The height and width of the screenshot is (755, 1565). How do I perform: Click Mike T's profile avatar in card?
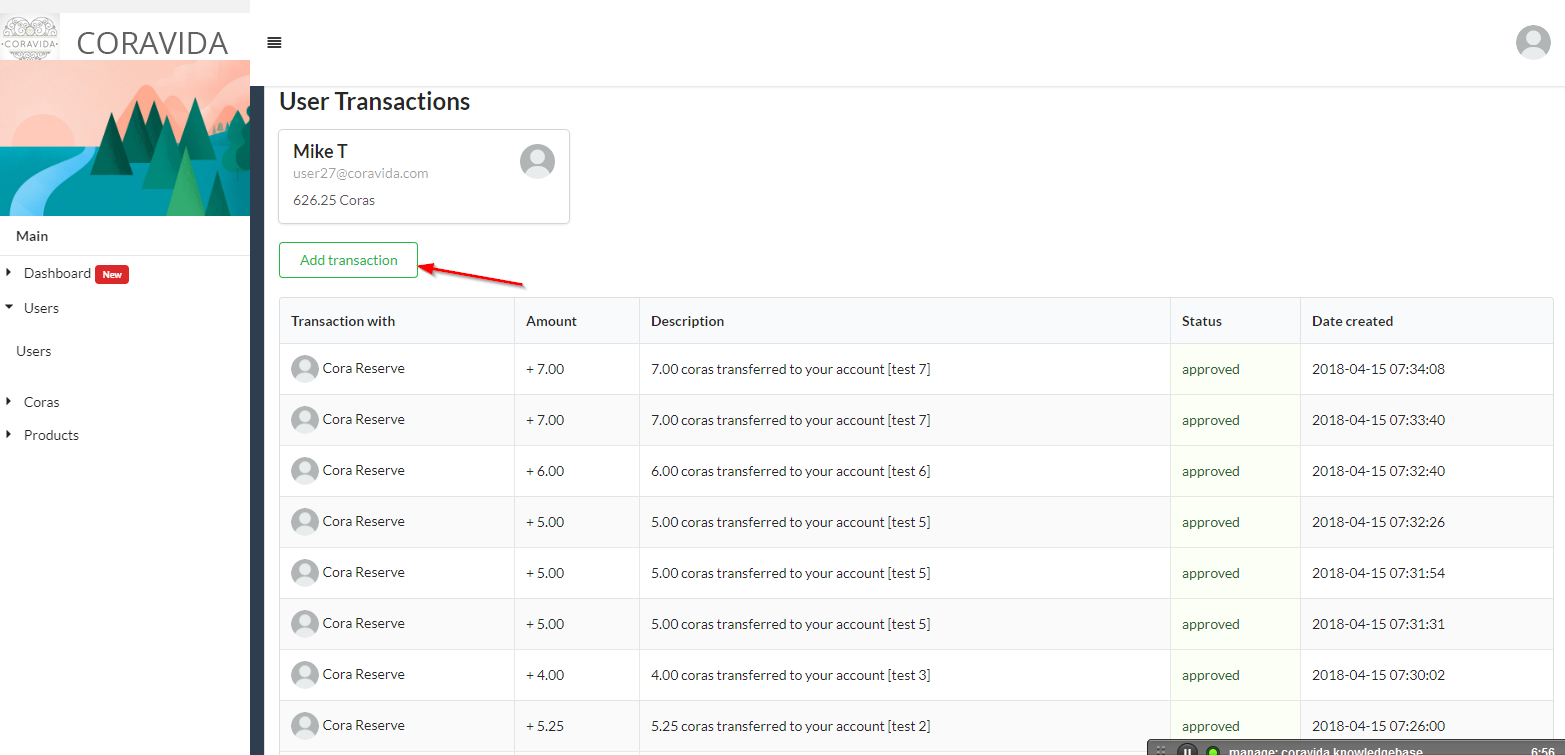point(537,161)
